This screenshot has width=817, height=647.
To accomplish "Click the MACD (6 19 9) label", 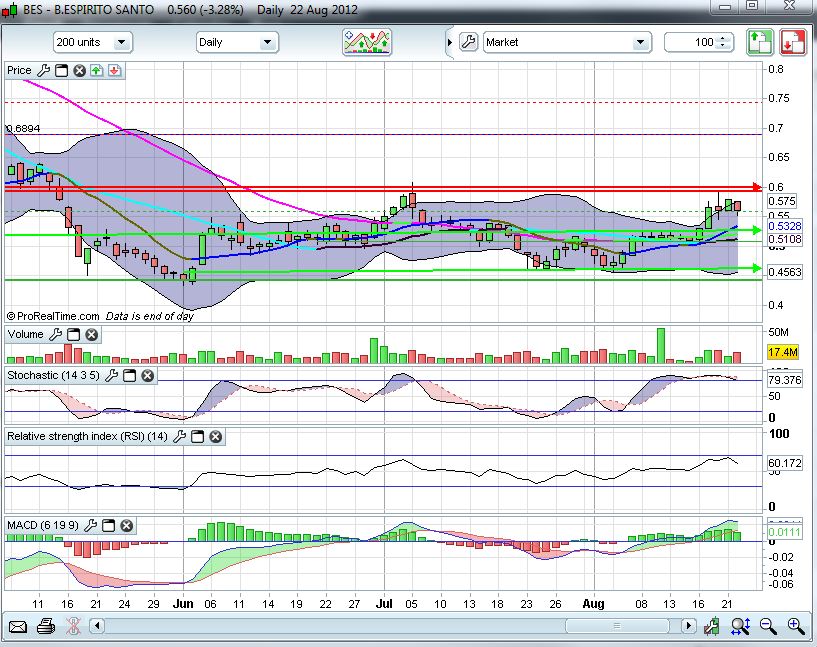I will [x=43, y=525].
